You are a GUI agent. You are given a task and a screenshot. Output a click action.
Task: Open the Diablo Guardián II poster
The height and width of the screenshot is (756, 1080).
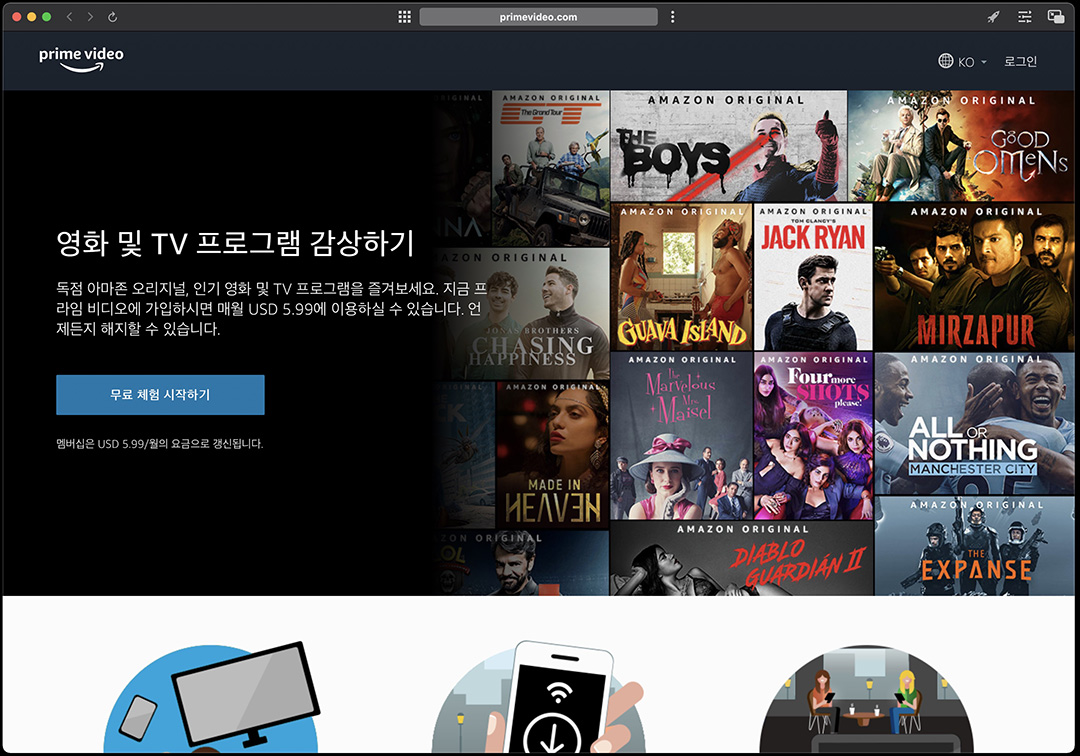tap(741, 558)
